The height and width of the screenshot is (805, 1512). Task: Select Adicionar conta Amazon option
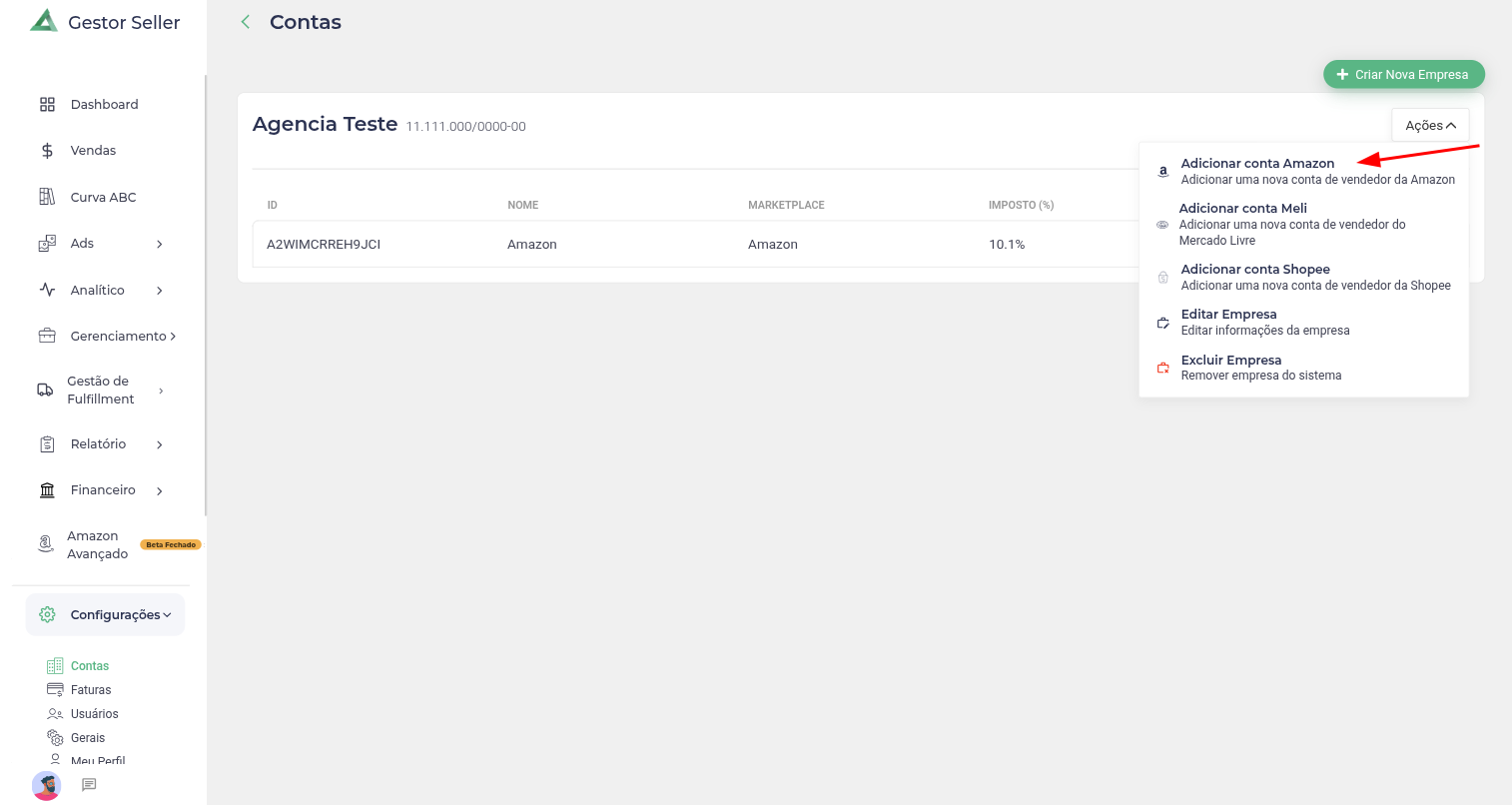[1257, 164]
